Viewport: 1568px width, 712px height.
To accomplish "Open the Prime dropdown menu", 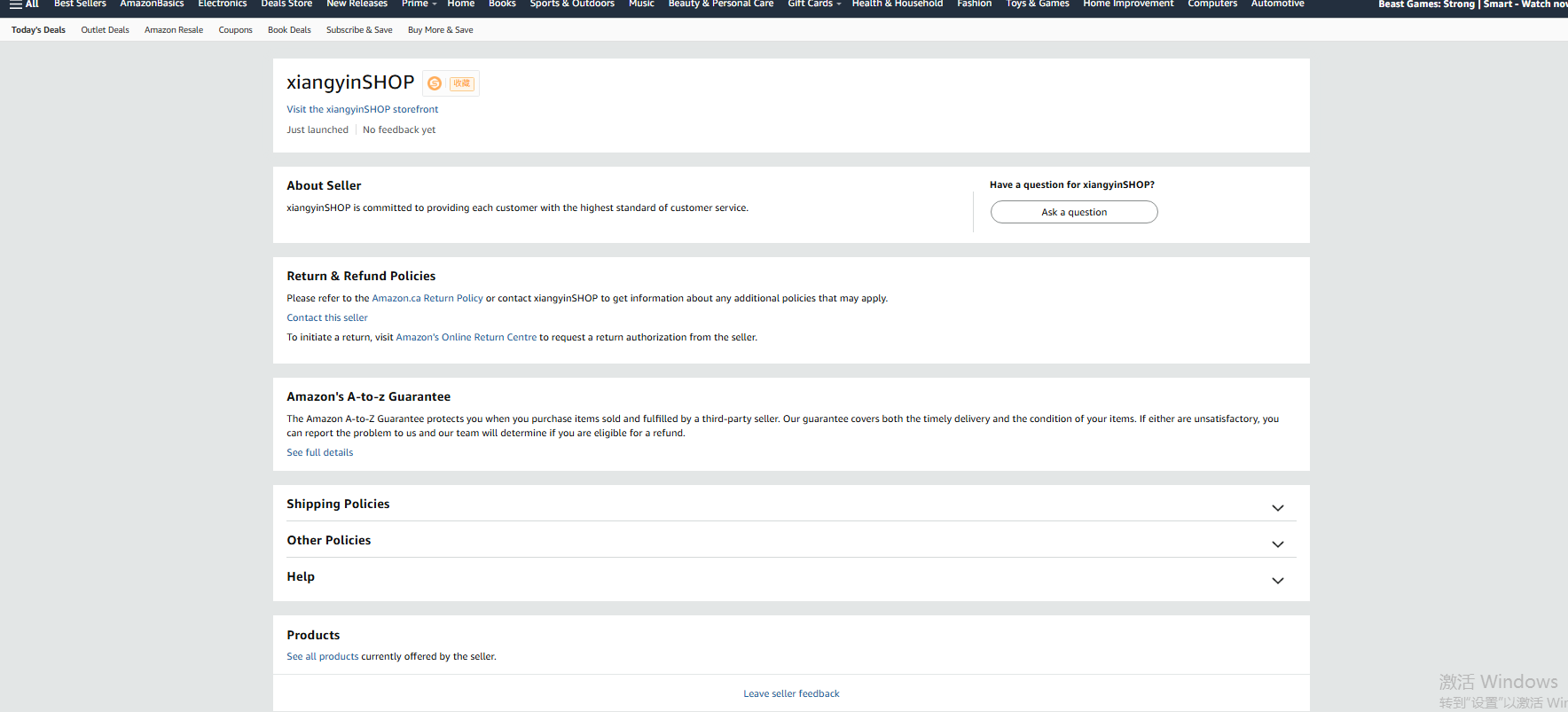I will point(419,4).
